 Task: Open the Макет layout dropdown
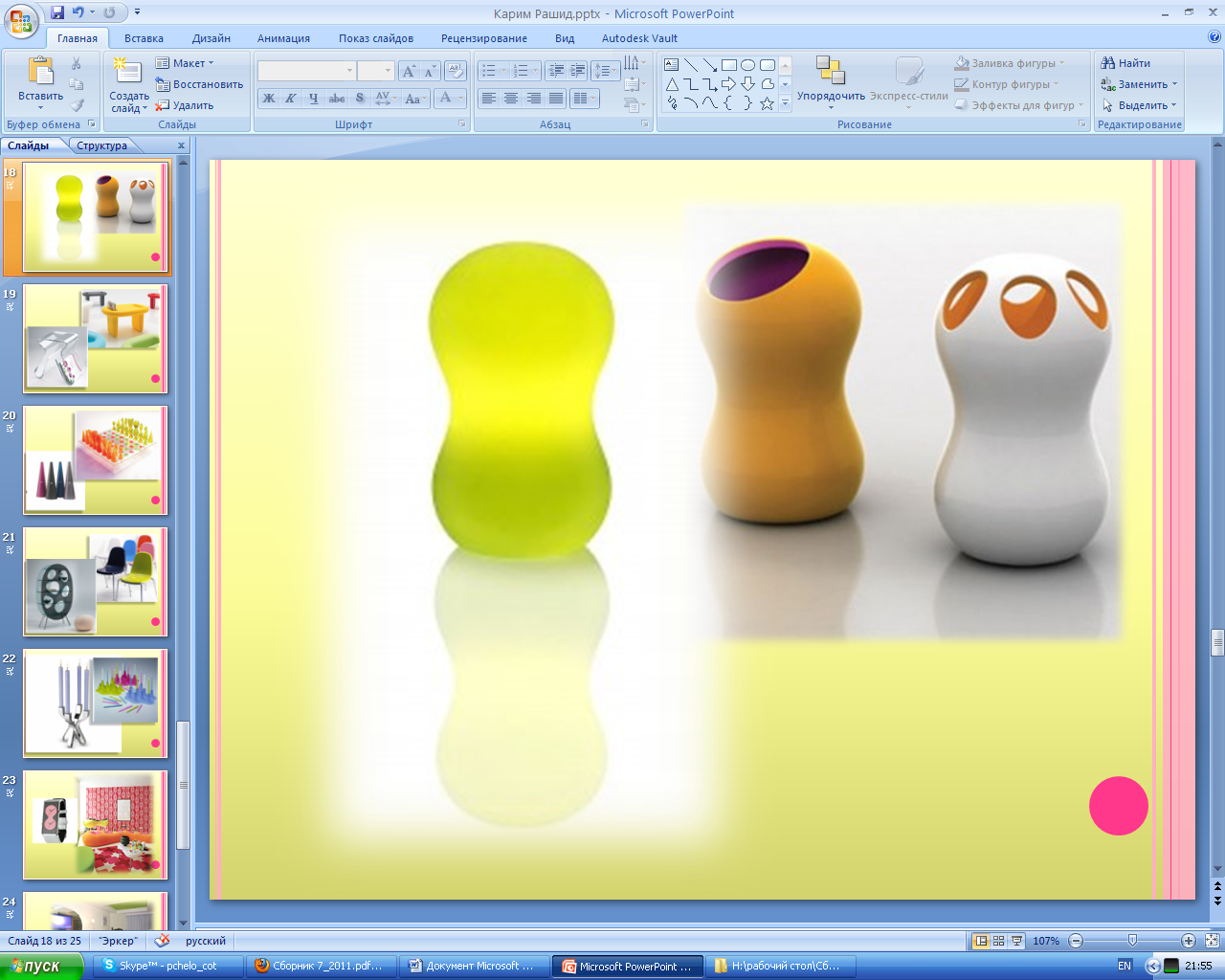(186, 63)
